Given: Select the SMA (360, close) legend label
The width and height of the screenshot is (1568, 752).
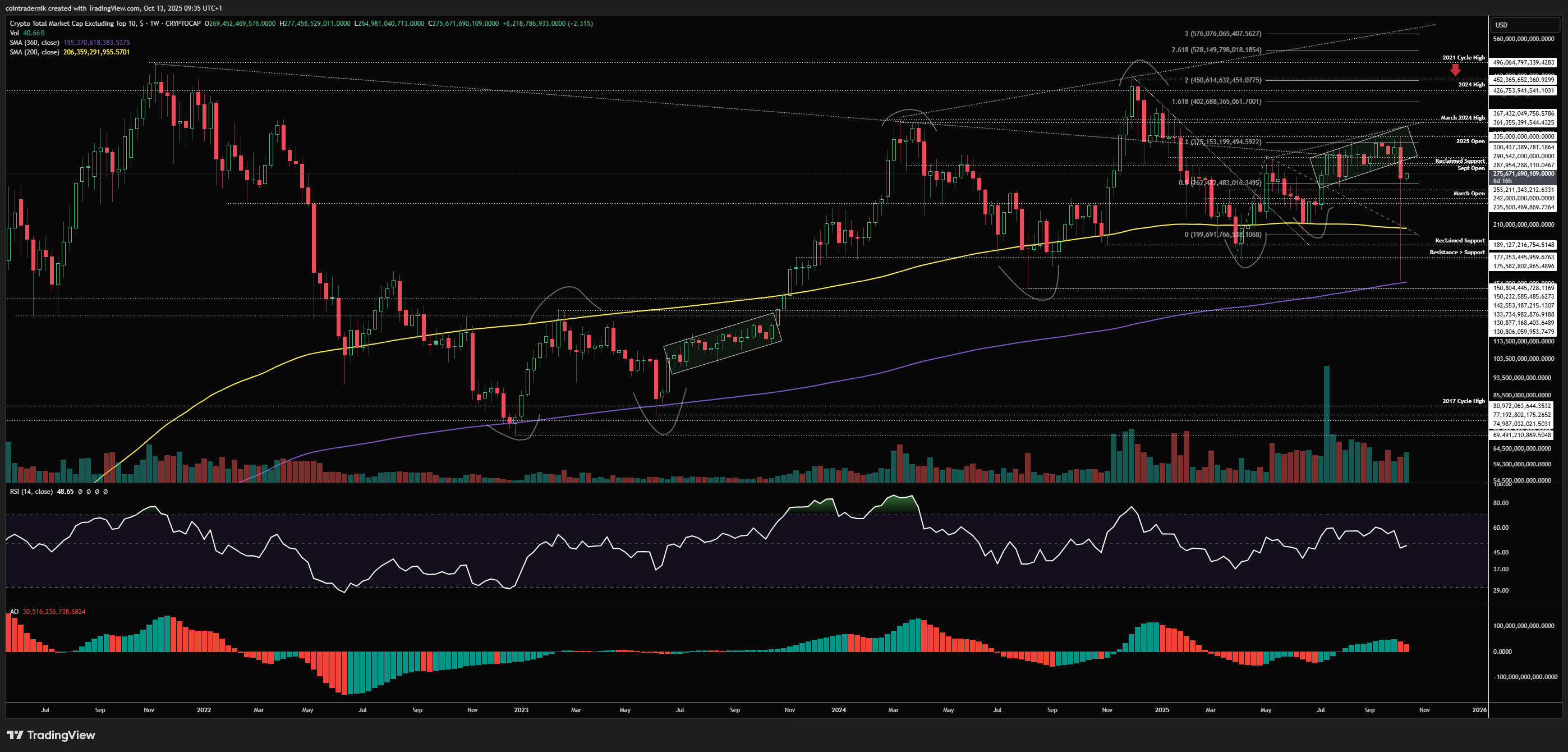Looking at the screenshot, I should (x=35, y=43).
